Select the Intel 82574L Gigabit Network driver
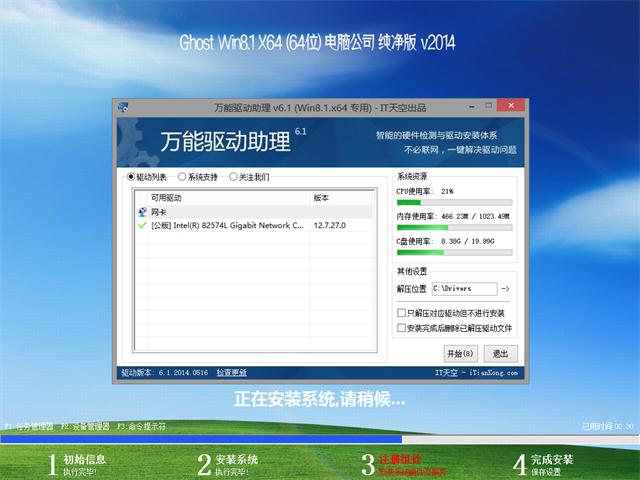Screen dimensions: 640x480 (x=227, y=226)
